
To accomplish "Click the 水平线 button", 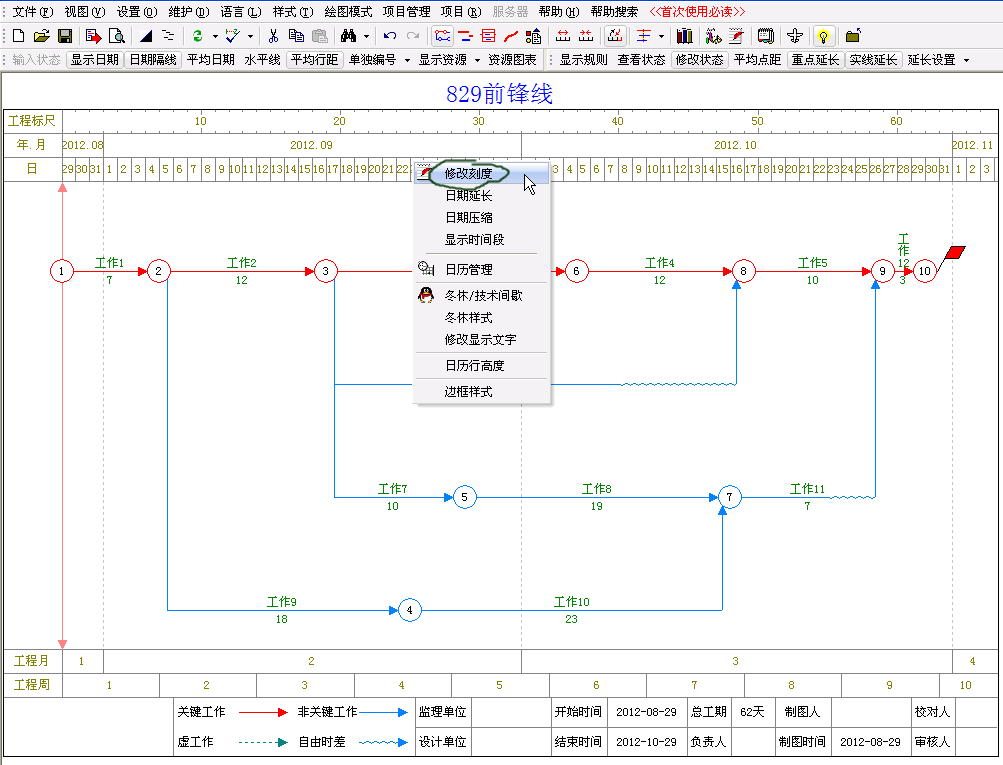I will (x=262, y=59).
